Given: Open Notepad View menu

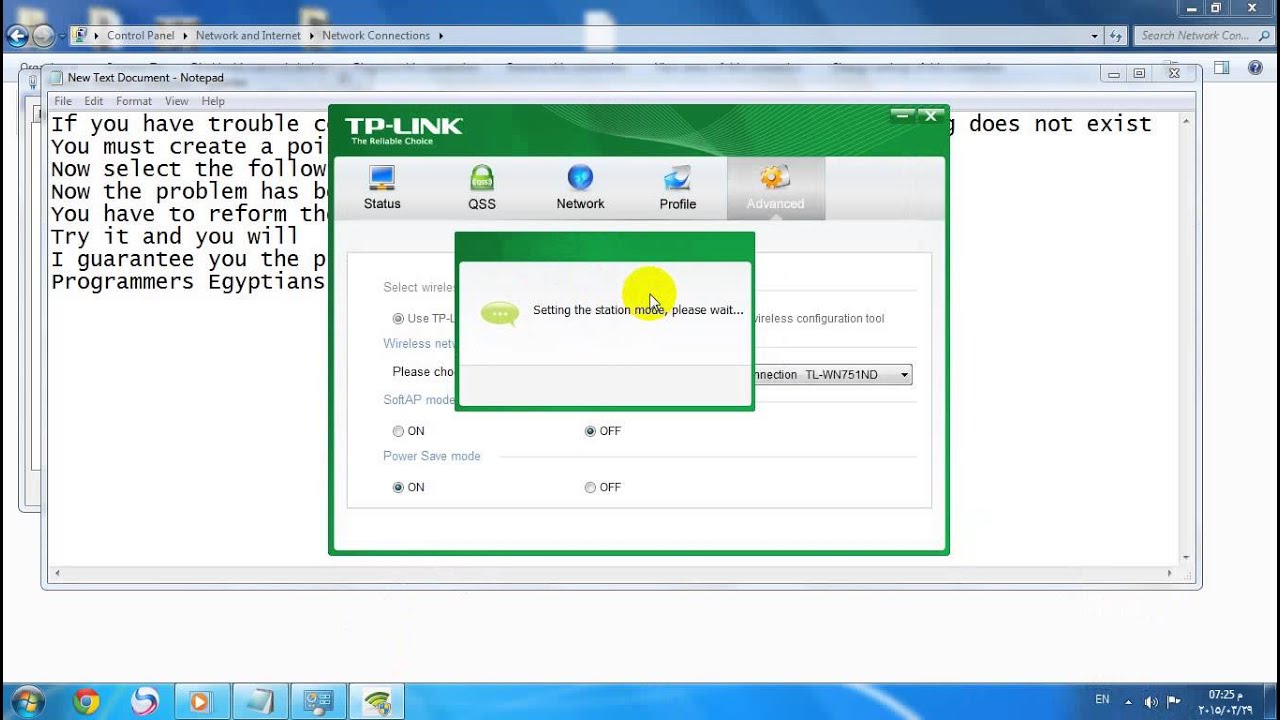Looking at the screenshot, I should (177, 101).
